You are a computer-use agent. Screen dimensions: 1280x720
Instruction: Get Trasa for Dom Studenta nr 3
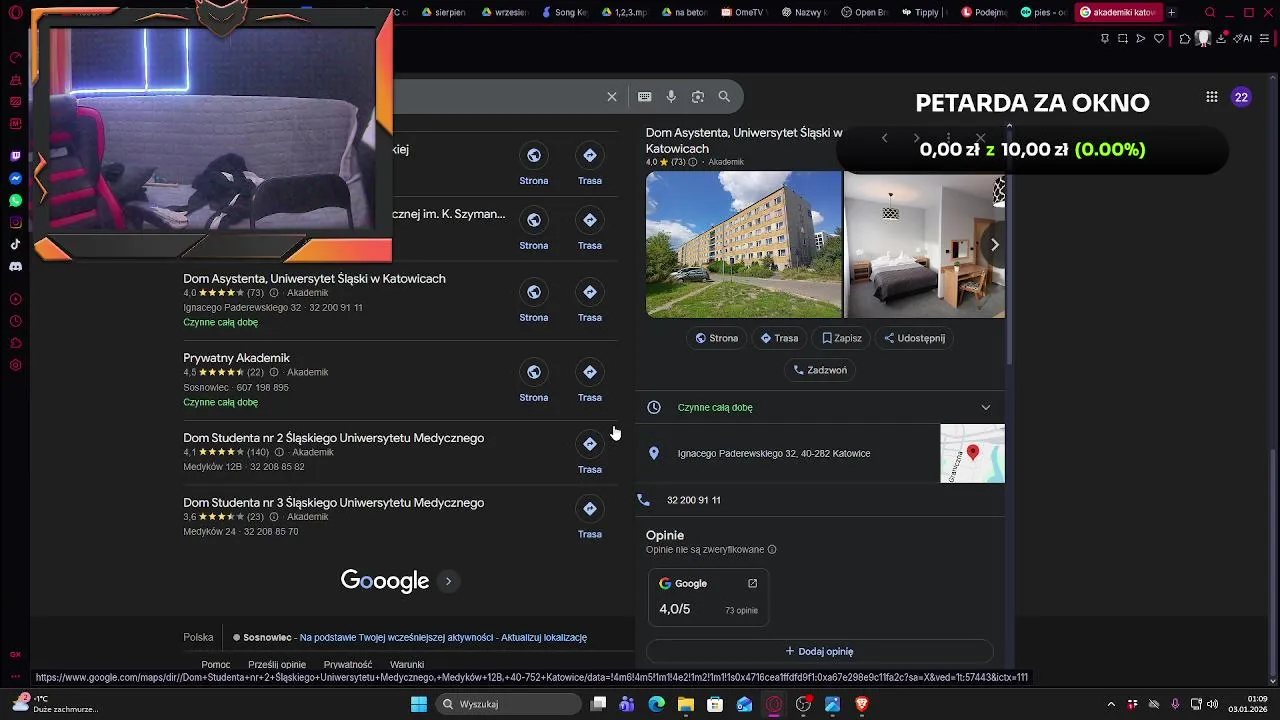point(590,519)
